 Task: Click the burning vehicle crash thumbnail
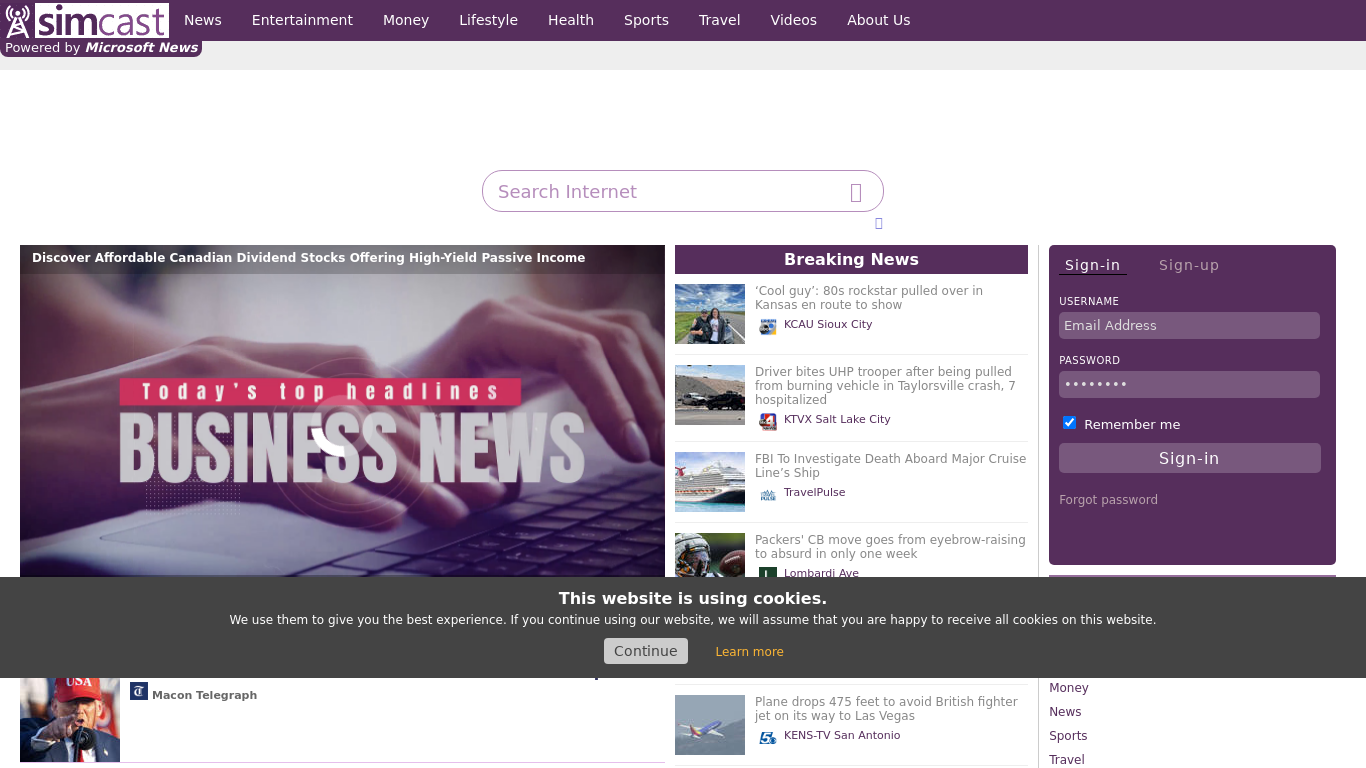point(710,395)
